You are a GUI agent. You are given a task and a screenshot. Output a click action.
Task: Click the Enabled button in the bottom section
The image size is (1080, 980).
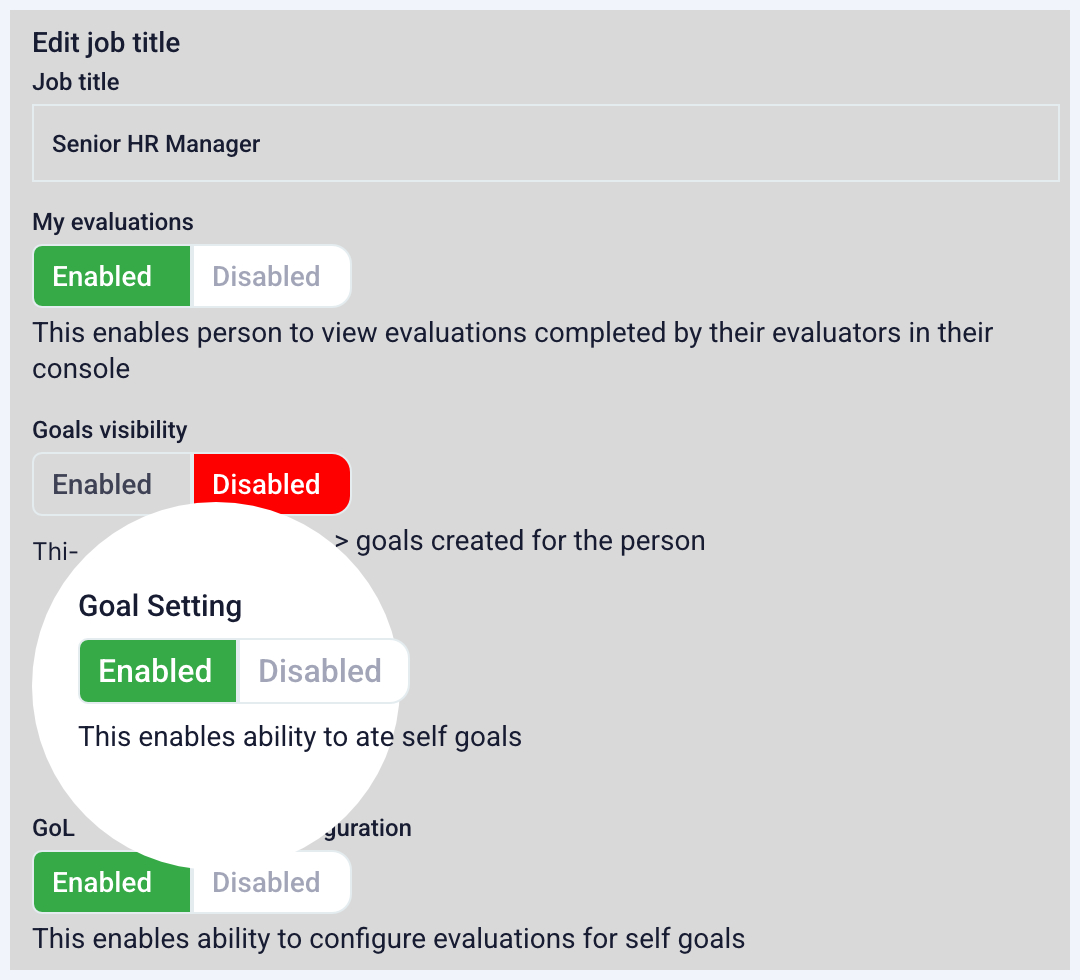pos(111,882)
